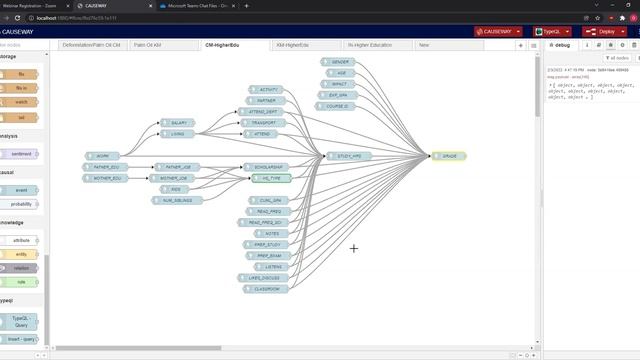Collapse the causal palette category
This screenshot has width=640, height=360.
coord(22,172)
